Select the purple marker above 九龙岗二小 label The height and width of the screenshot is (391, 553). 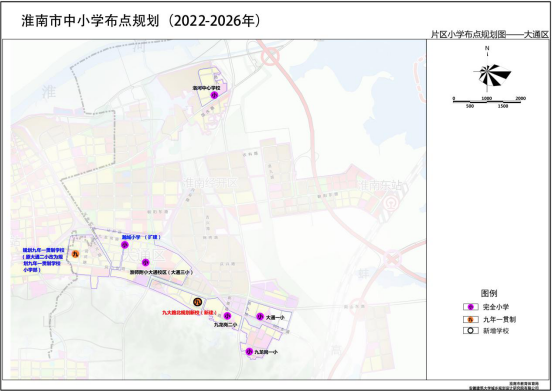pos(227,316)
